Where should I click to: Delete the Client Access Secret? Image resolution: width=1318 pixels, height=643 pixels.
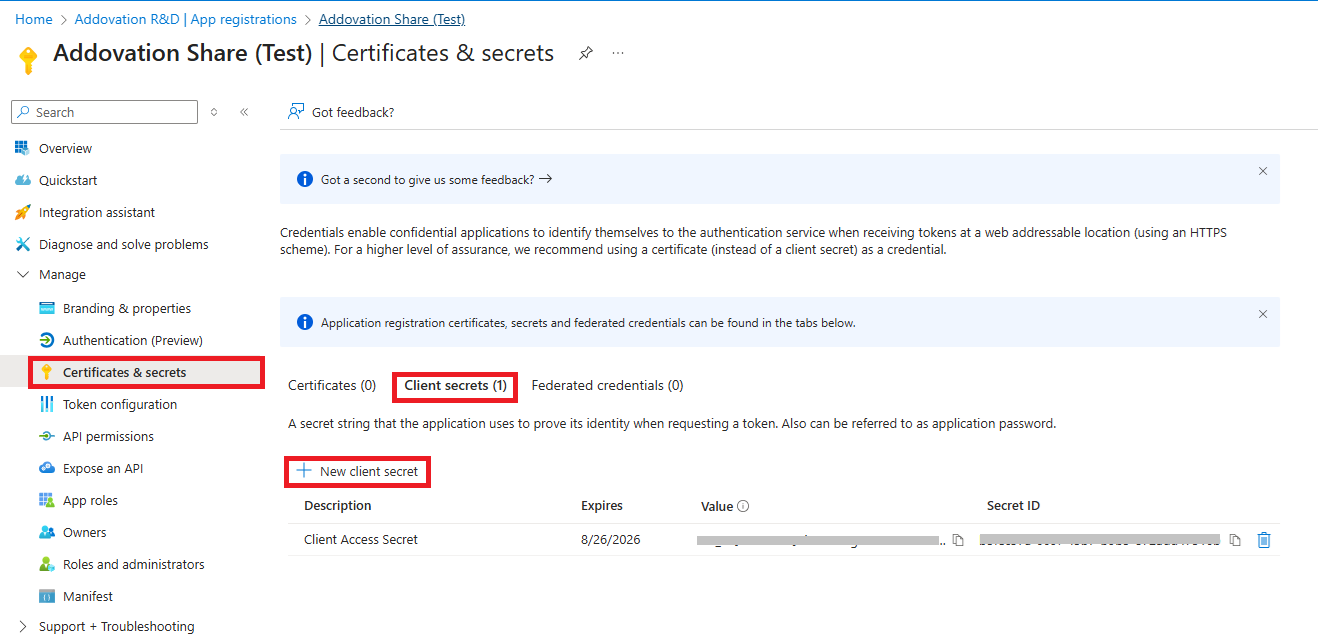[x=1264, y=540]
